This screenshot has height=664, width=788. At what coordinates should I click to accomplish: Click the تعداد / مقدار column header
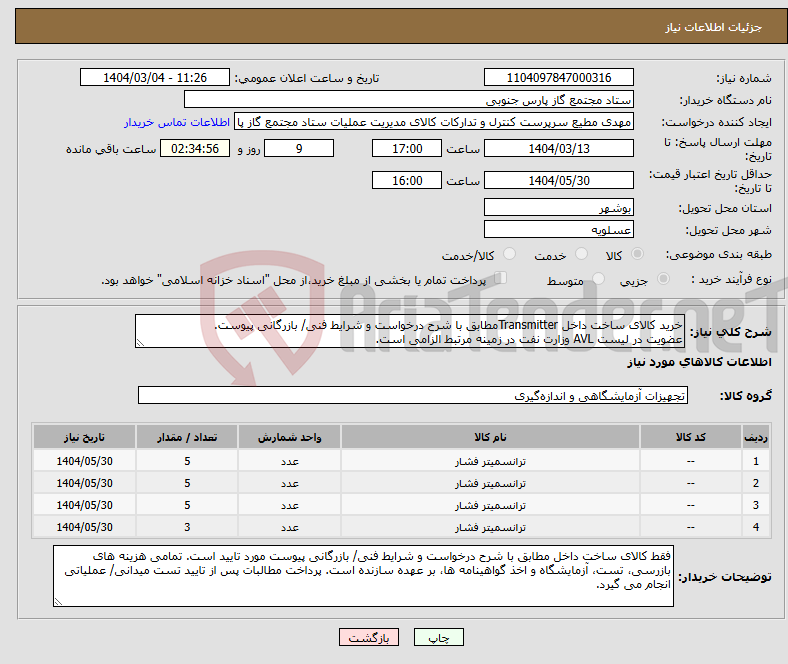point(187,437)
